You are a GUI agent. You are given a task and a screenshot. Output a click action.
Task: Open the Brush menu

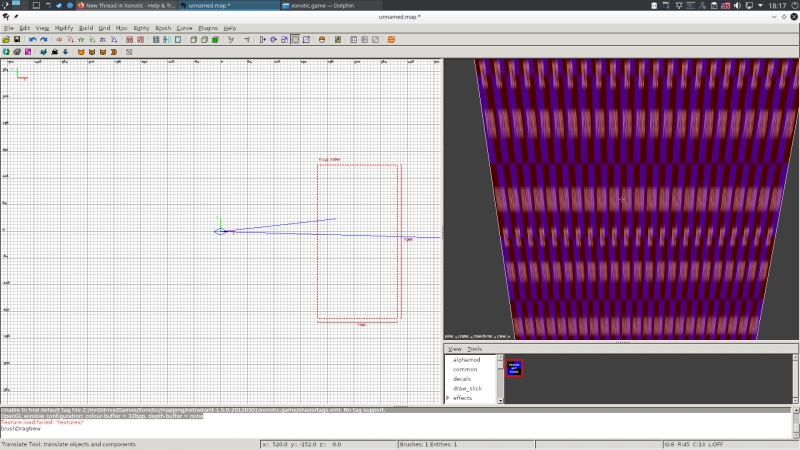[163, 28]
